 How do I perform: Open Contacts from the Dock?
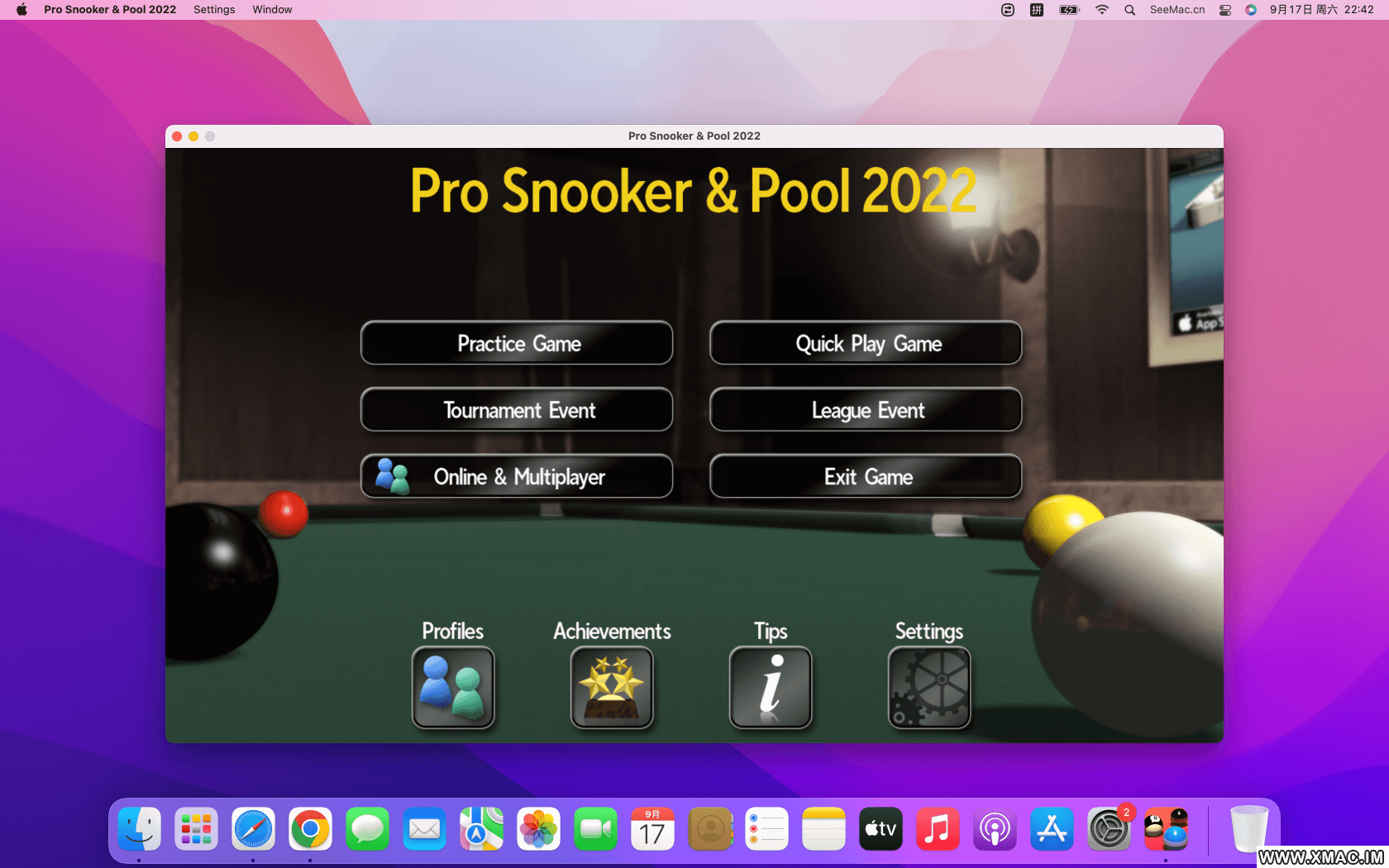tap(709, 829)
